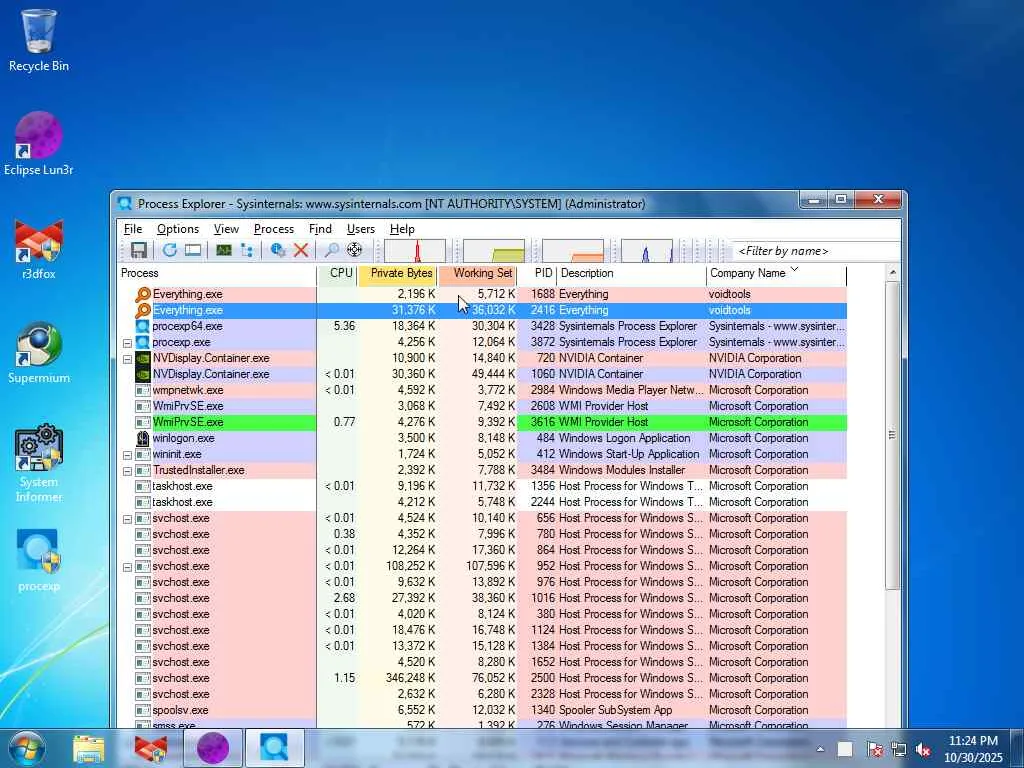Sort by the CPU column header

coord(337,274)
